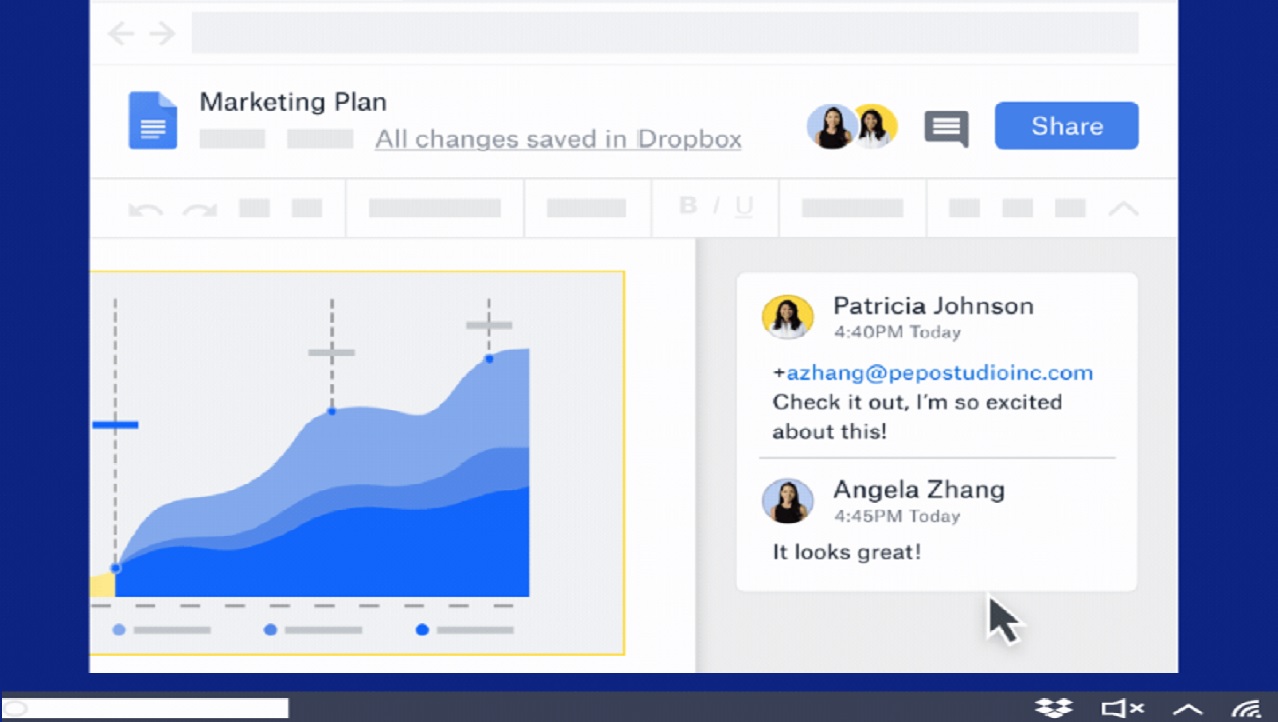Viewport: 1278px width, 722px height.
Task: Toggle bold formatting
Action: [688, 206]
